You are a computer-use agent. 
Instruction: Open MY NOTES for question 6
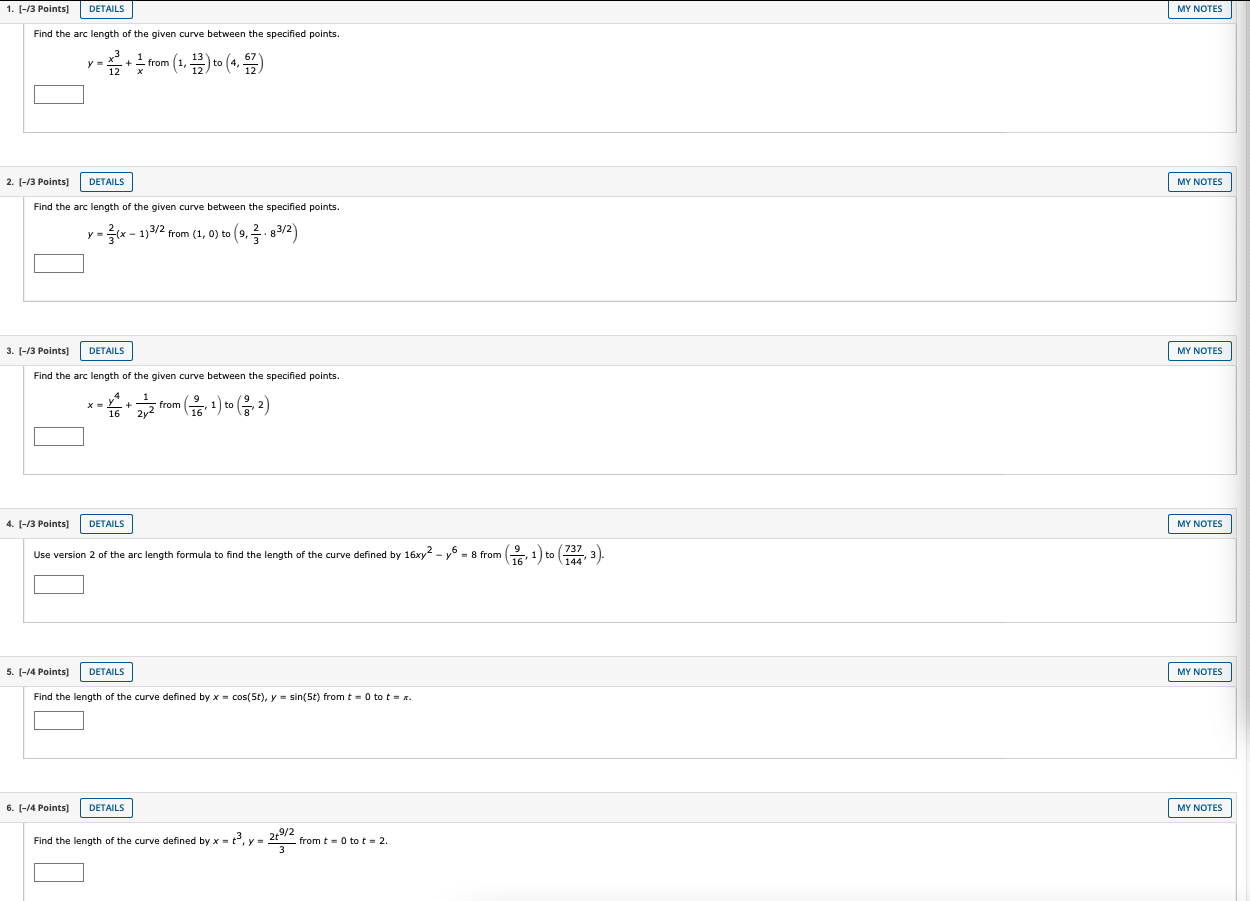[1199, 807]
